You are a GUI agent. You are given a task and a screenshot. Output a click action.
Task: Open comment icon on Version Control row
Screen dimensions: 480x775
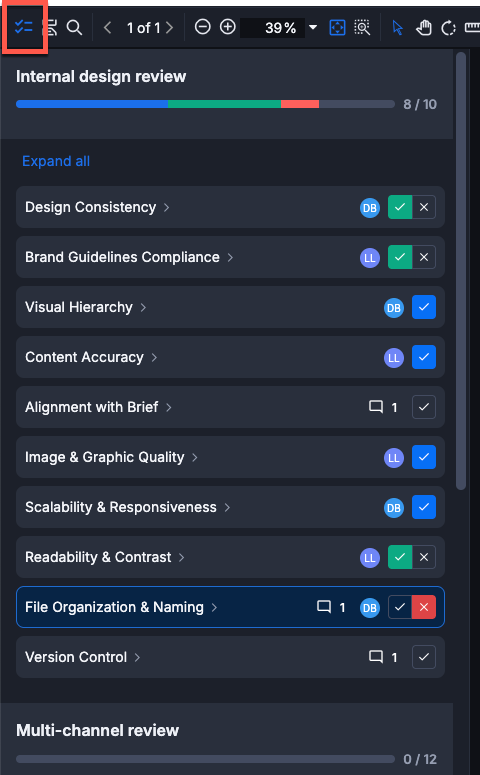click(376, 656)
